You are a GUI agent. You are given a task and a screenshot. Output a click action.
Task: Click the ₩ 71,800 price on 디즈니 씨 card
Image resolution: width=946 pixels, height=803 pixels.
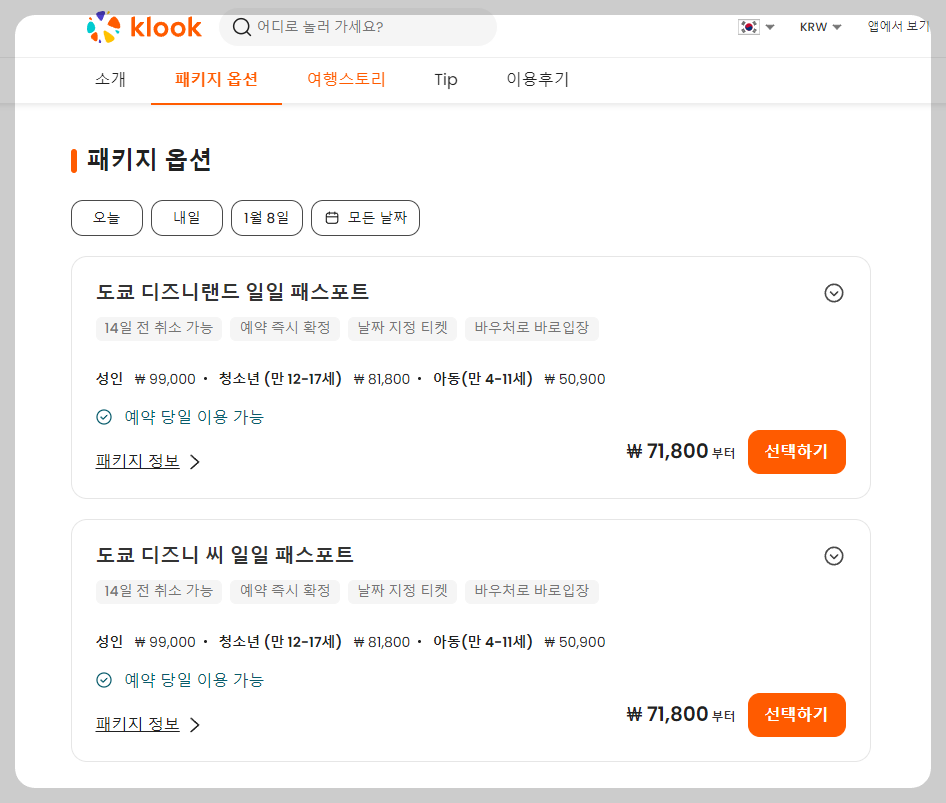click(x=667, y=714)
